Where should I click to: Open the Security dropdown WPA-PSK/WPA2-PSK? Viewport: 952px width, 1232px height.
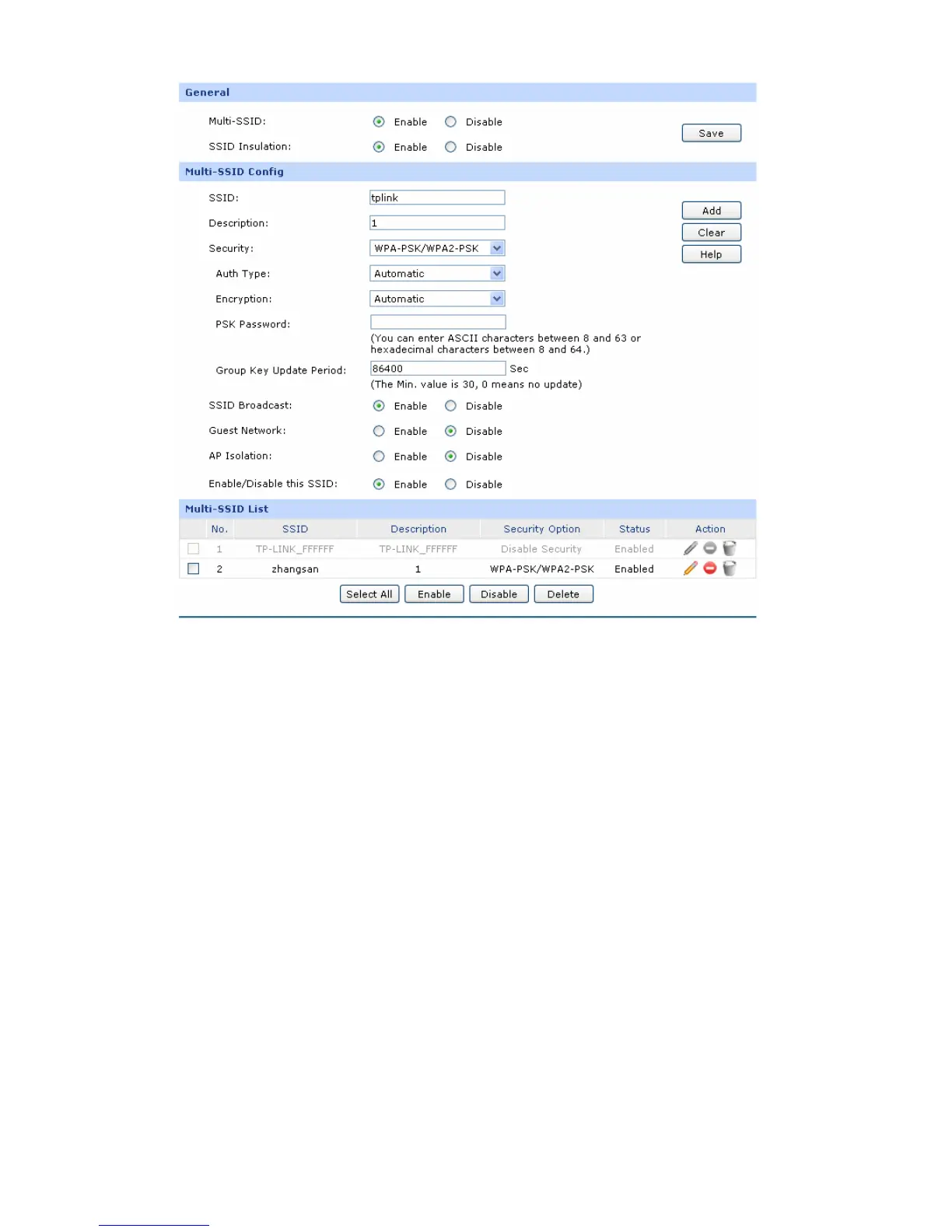click(437, 248)
